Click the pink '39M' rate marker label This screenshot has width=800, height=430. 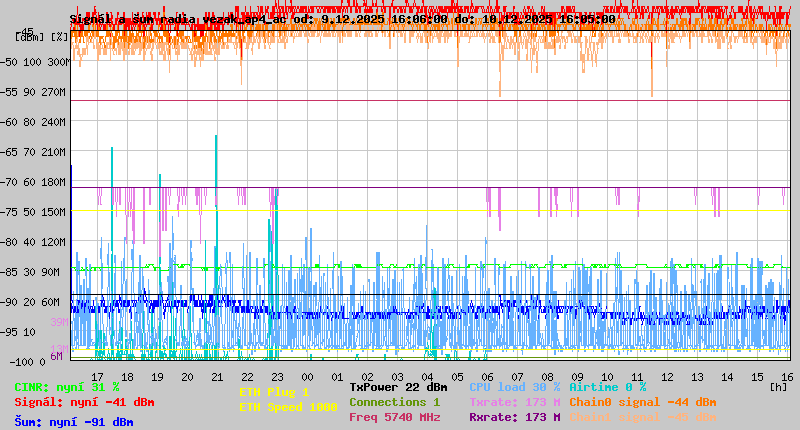(59, 322)
